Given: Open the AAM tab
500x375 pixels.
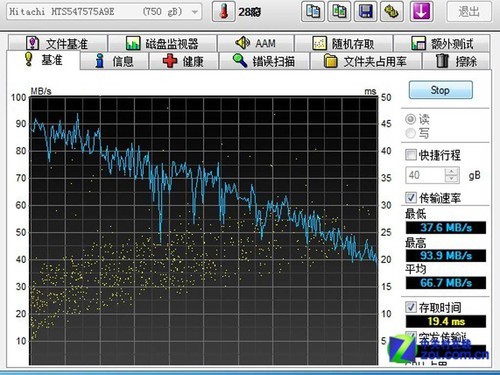Looking at the screenshot, I should tap(256, 43).
